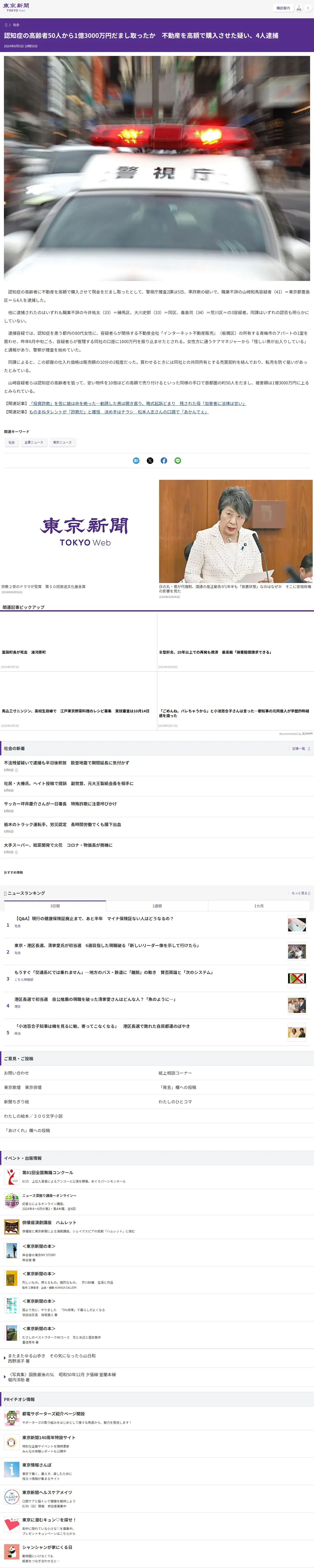
Task: Open 新聞ちぎり絵 link
Action: coord(16,1102)
